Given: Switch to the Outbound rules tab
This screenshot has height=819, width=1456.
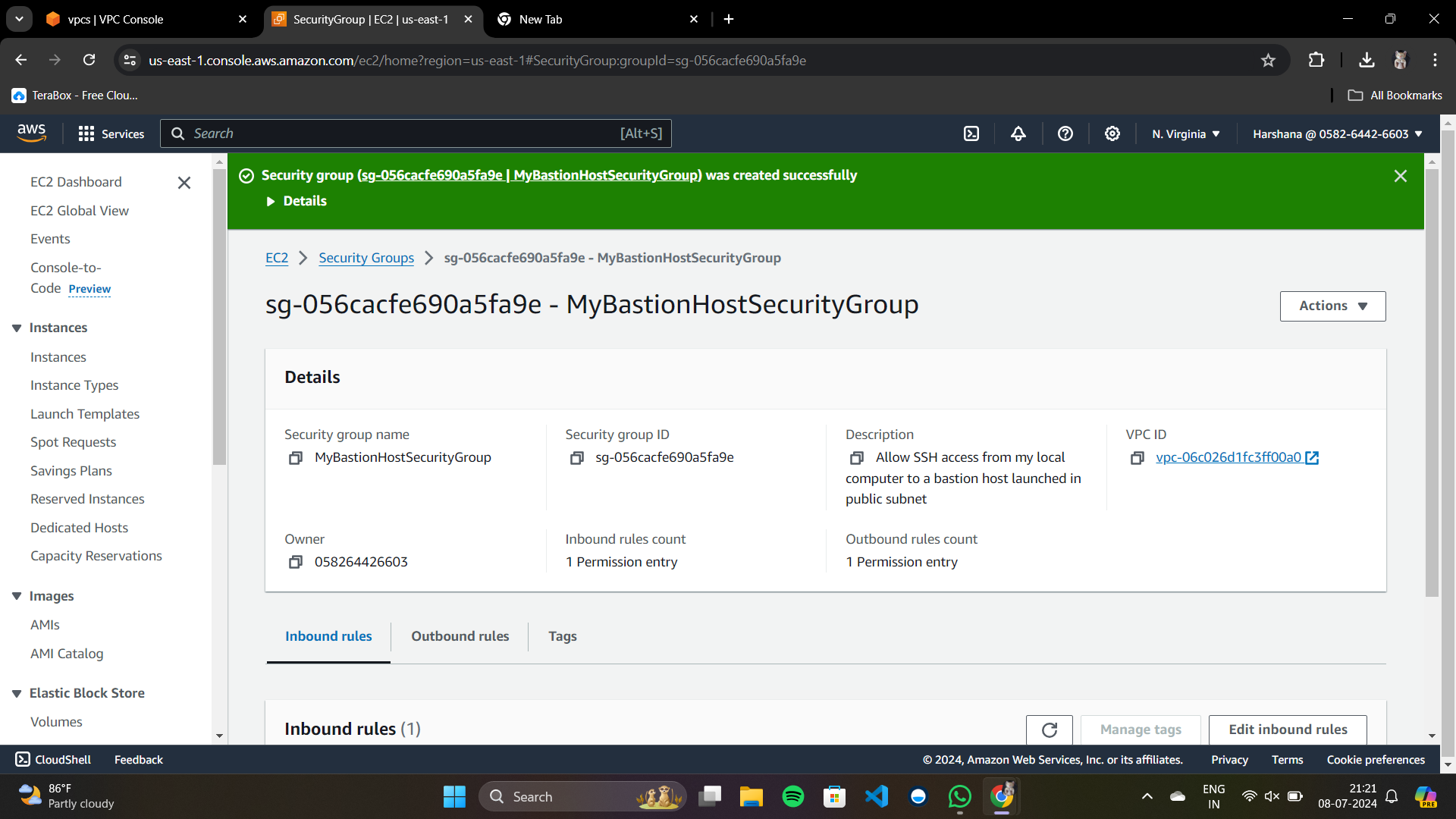Looking at the screenshot, I should click(x=460, y=636).
